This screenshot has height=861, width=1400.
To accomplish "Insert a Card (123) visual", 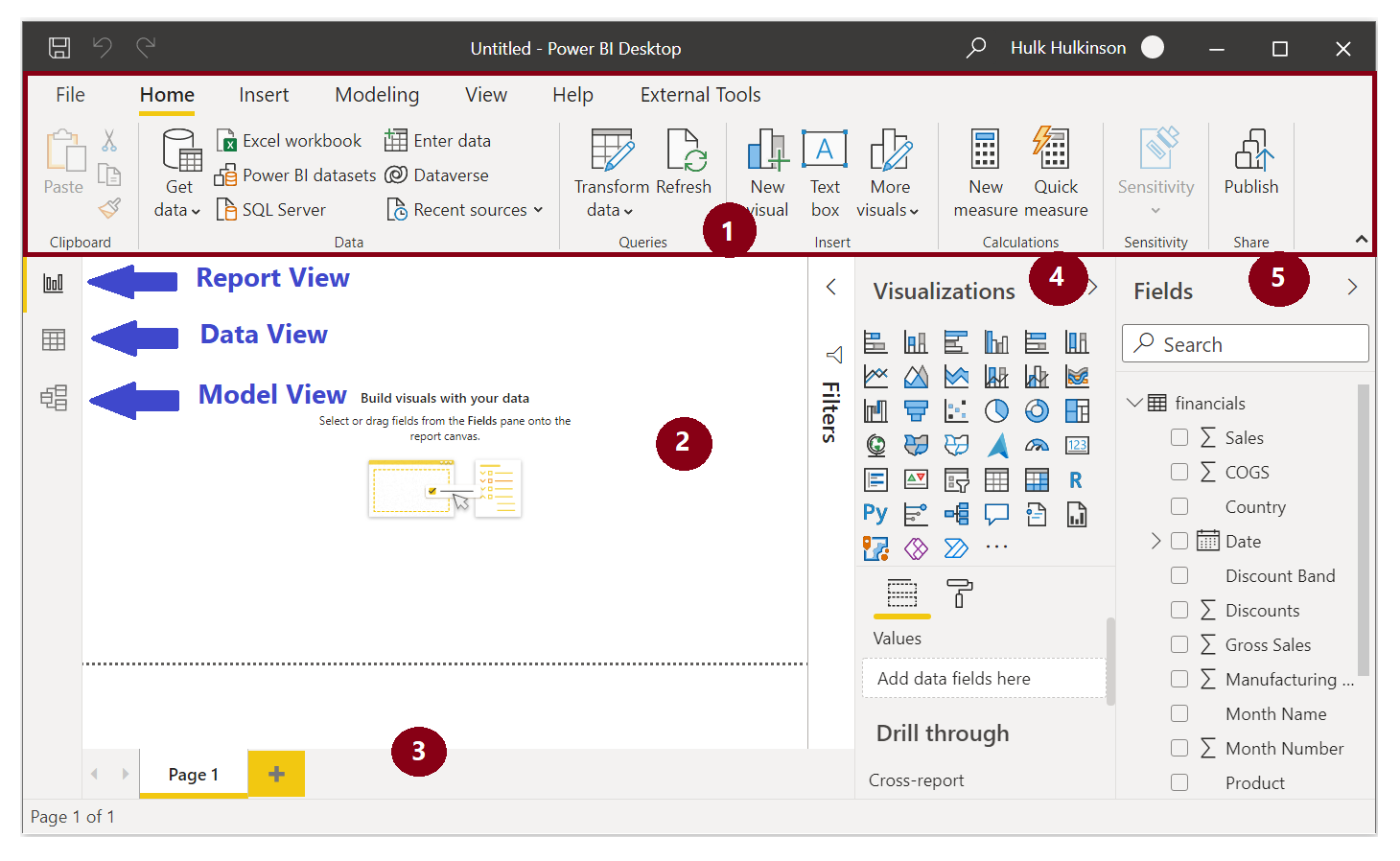I will [1077, 445].
